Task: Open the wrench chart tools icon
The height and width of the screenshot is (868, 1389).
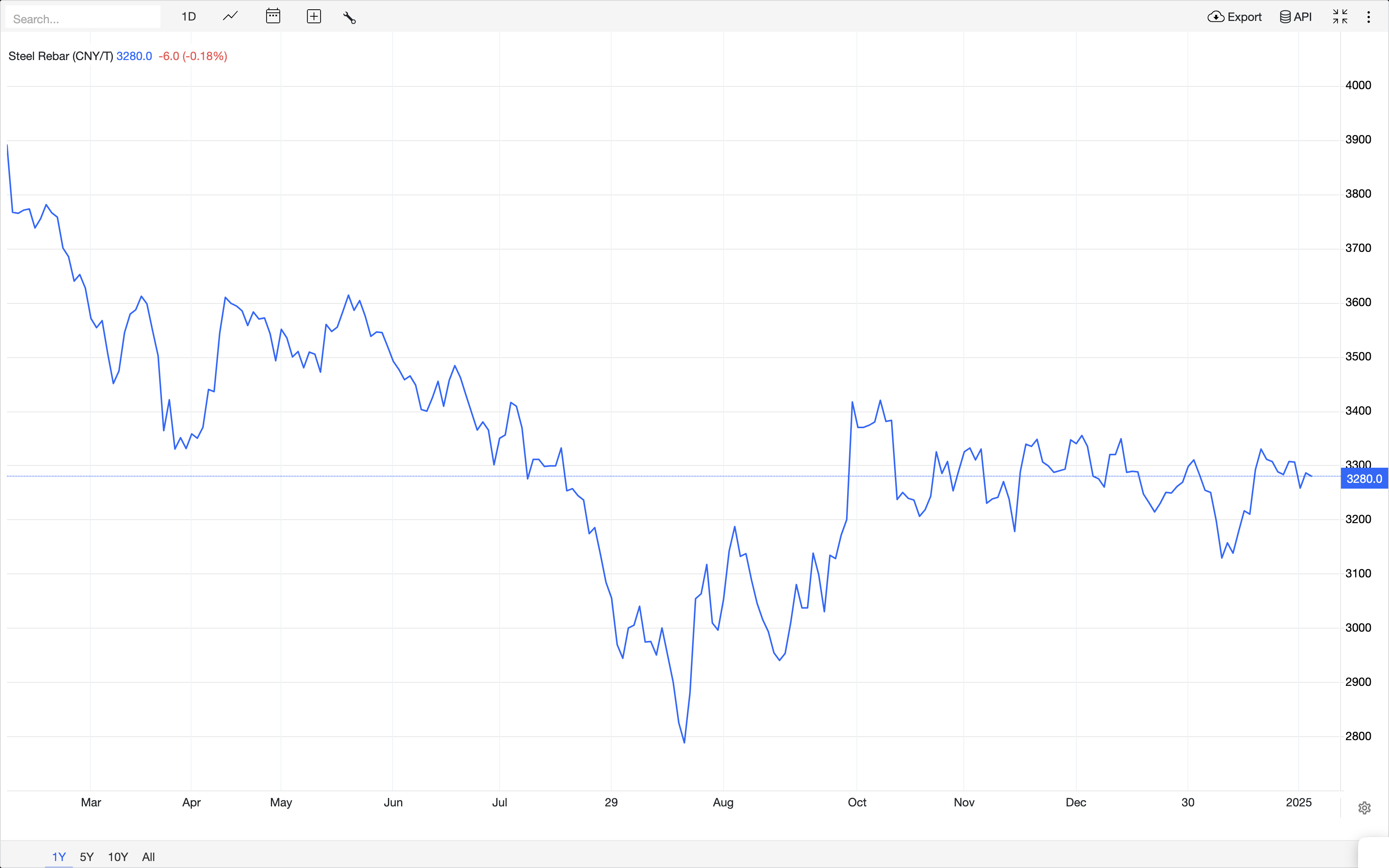Action: (x=350, y=18)
